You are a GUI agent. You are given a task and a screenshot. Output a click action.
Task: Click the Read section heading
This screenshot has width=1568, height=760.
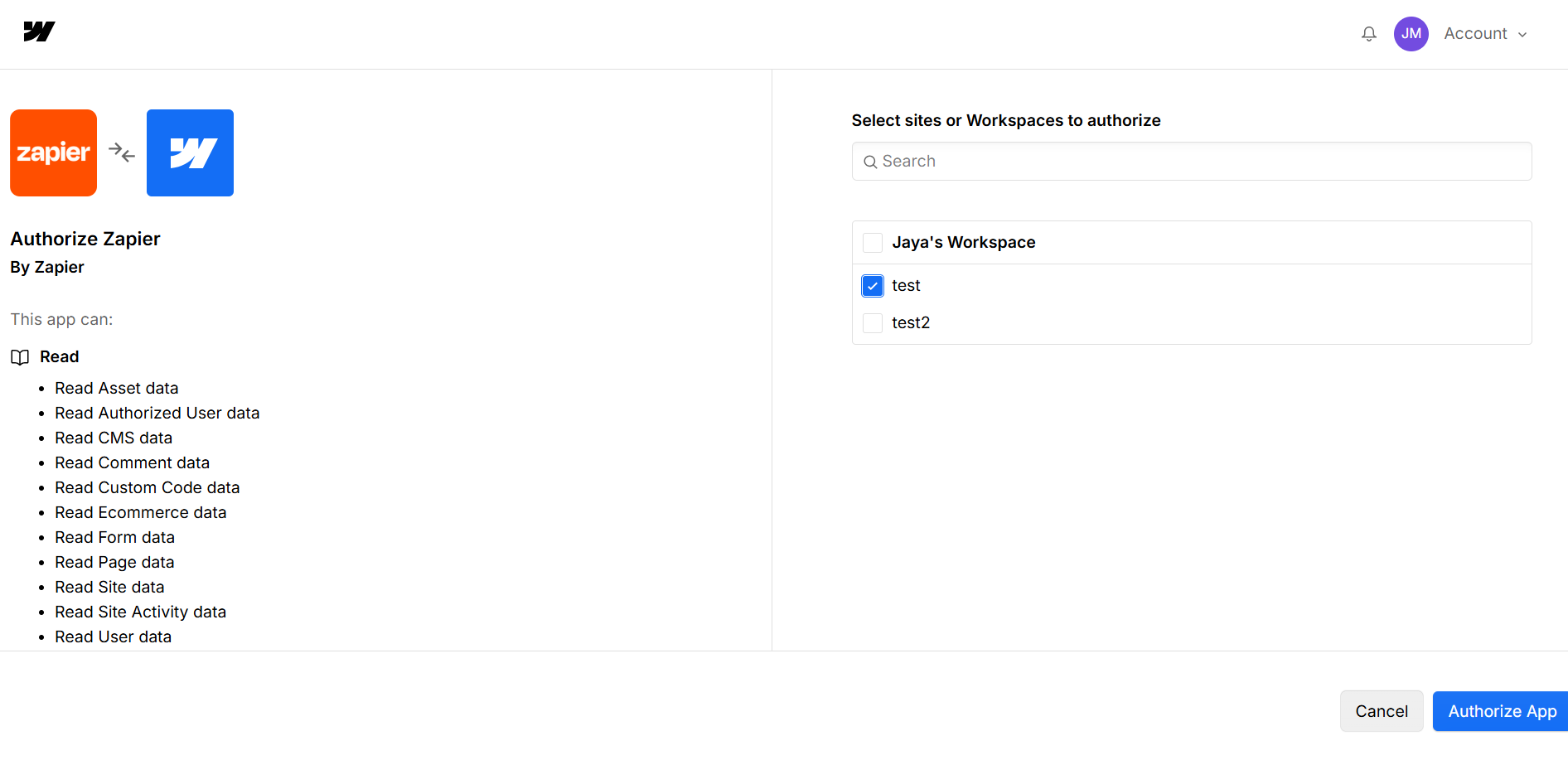tap(60, 357)
